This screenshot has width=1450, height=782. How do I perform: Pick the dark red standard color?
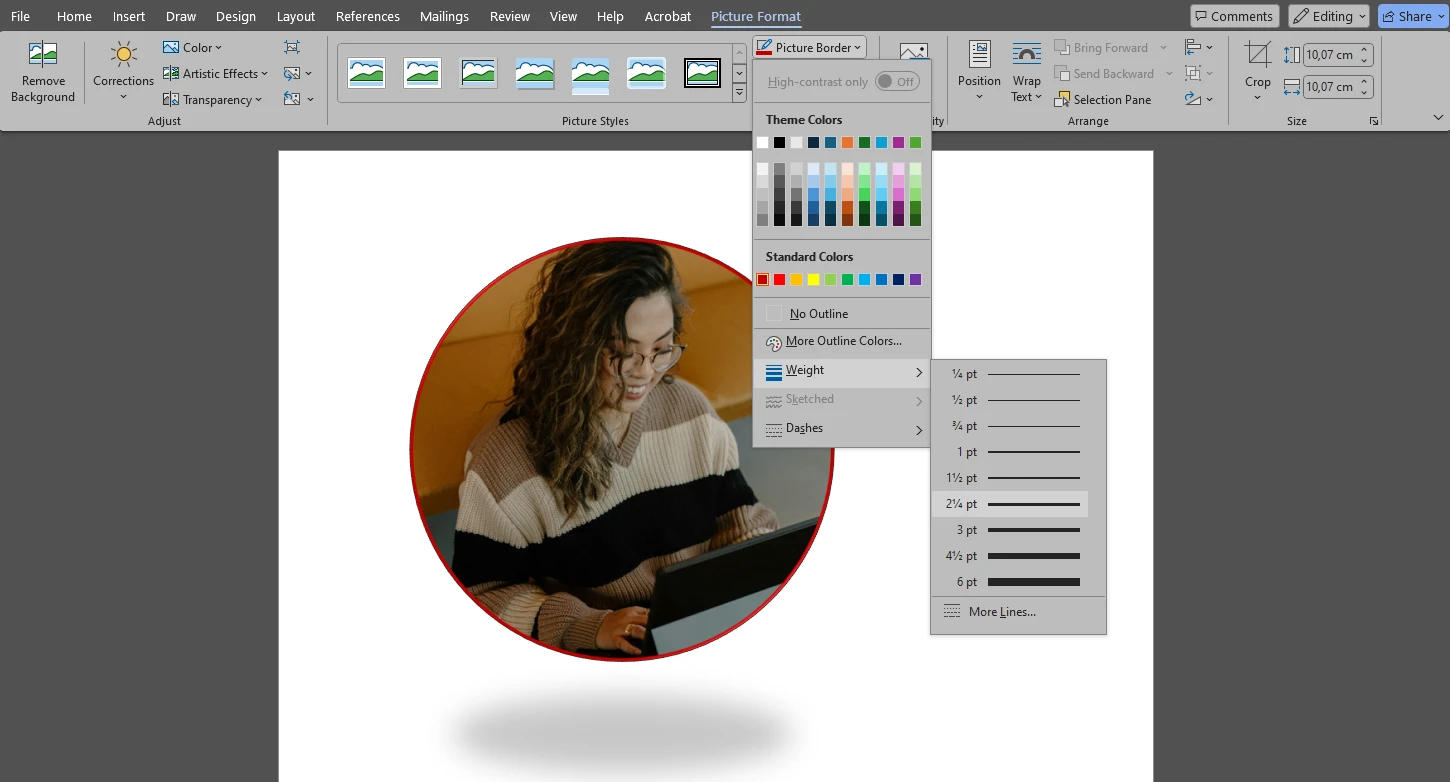763,280
